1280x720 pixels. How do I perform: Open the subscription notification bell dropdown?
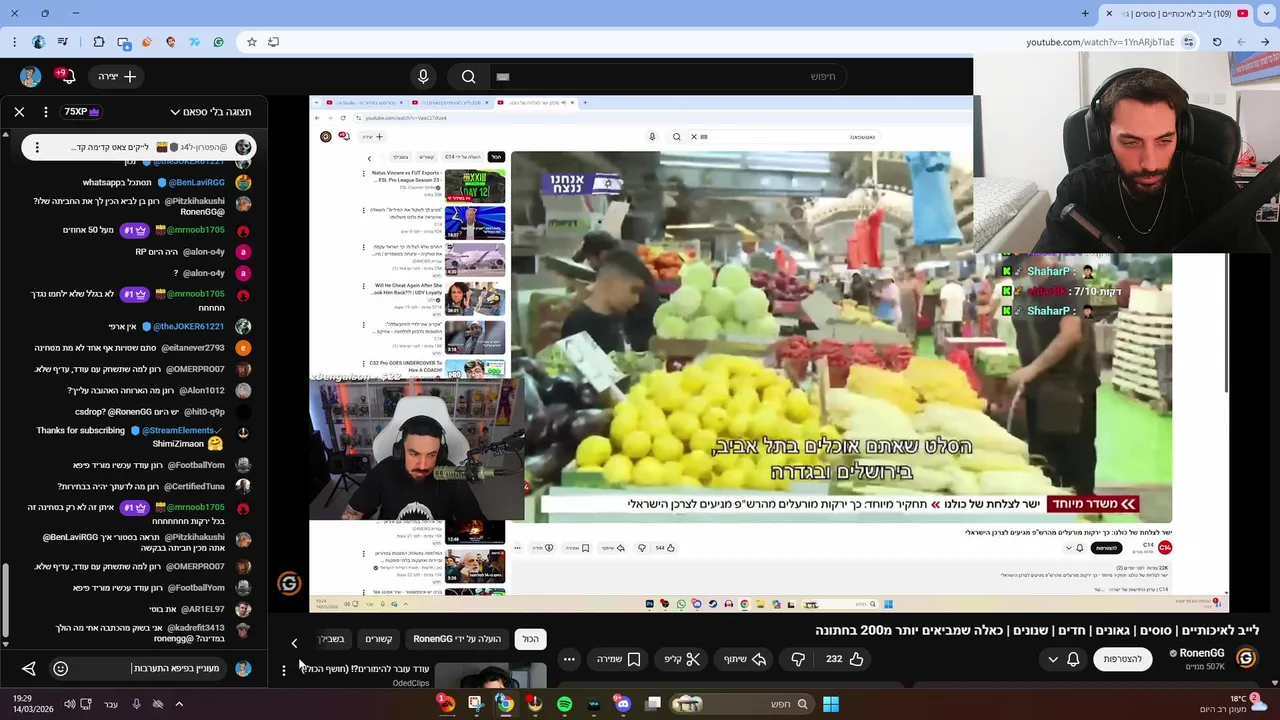point(1063,659)
